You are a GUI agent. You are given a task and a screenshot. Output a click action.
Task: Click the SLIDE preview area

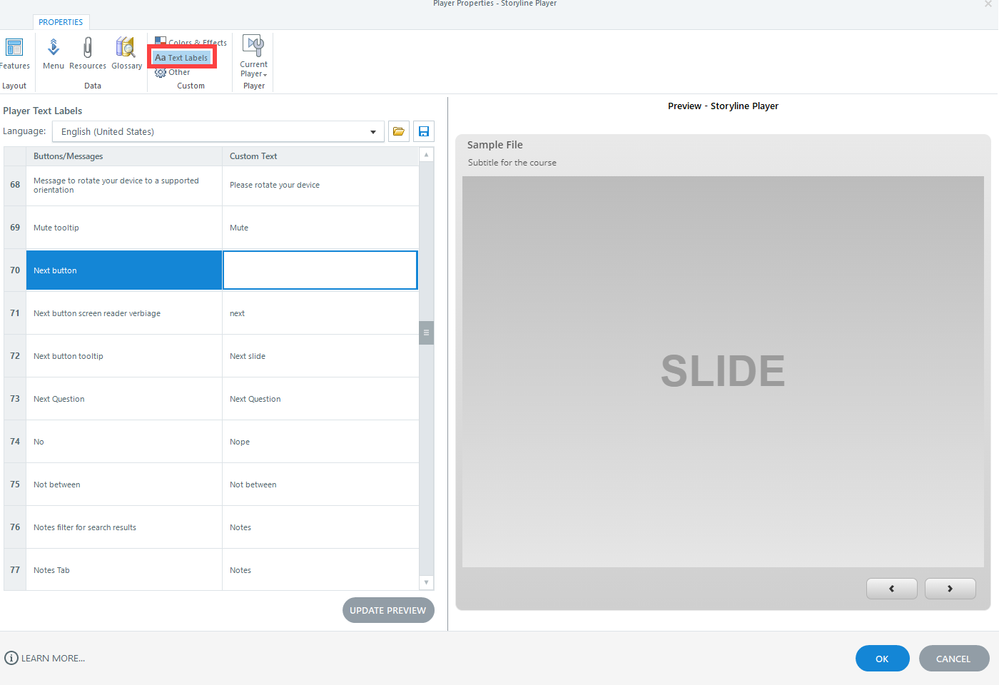(x=723, y=371)
